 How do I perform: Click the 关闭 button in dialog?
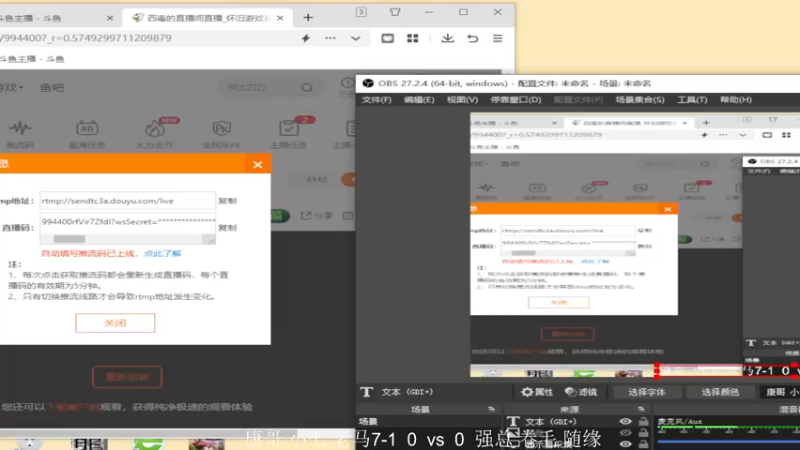[115, 323]
